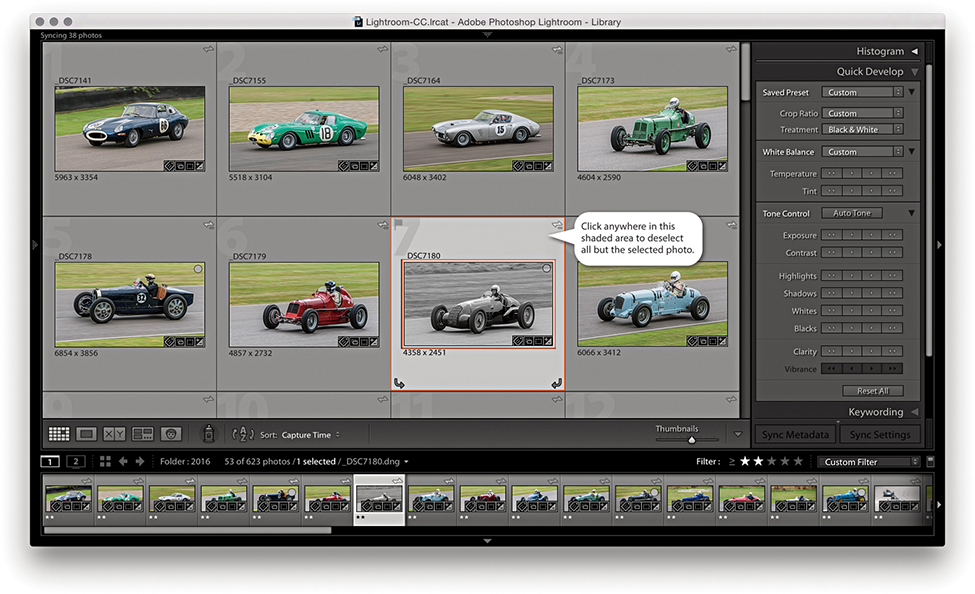Open the Treatment dropdown showing Black & White

[864, 129]
